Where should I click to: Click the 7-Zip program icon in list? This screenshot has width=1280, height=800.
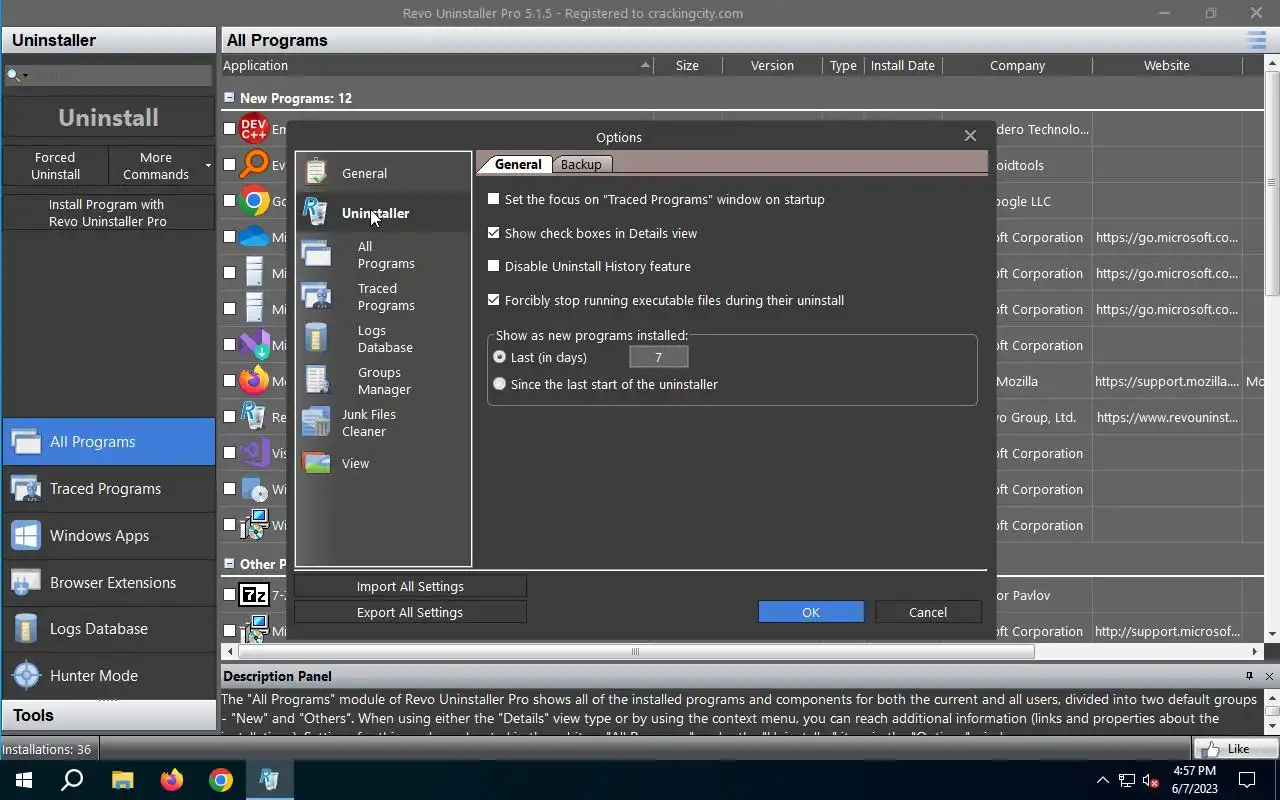[254, 595]
